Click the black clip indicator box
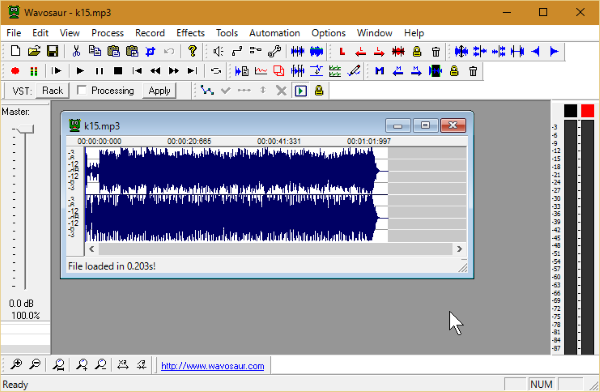The height and width of the screenshot is (392, 600). point(570,111)
